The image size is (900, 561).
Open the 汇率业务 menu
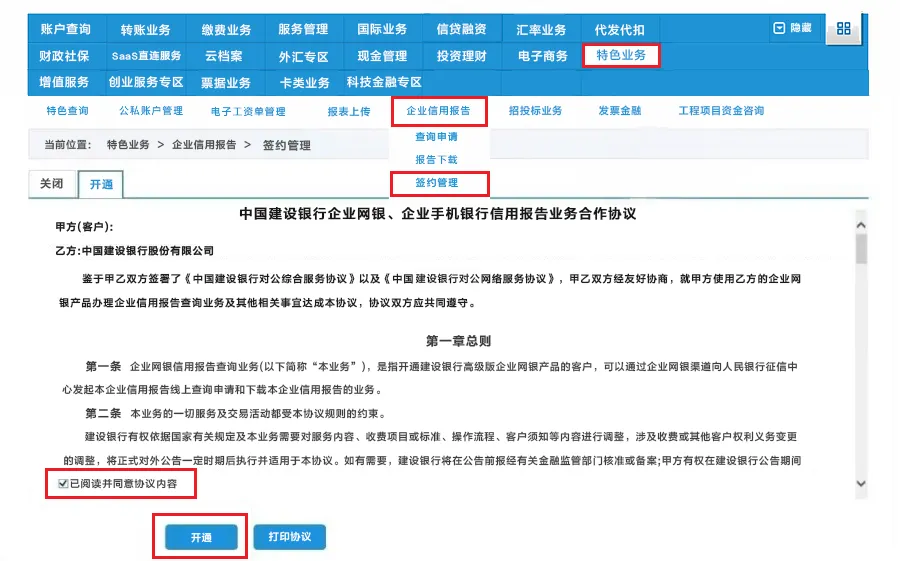click(541, 30)
